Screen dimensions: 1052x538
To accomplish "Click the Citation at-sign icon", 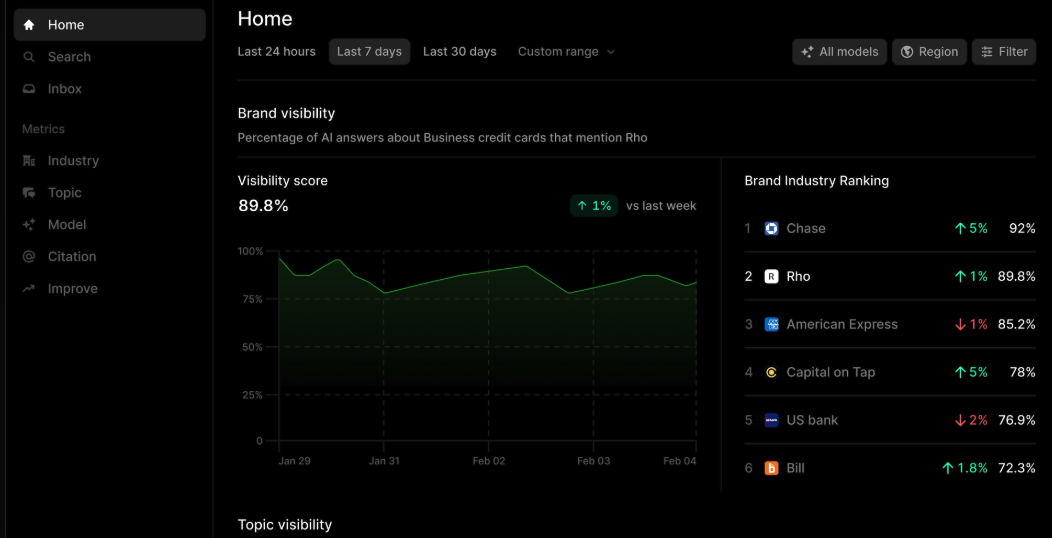I will tap(29, 257).
